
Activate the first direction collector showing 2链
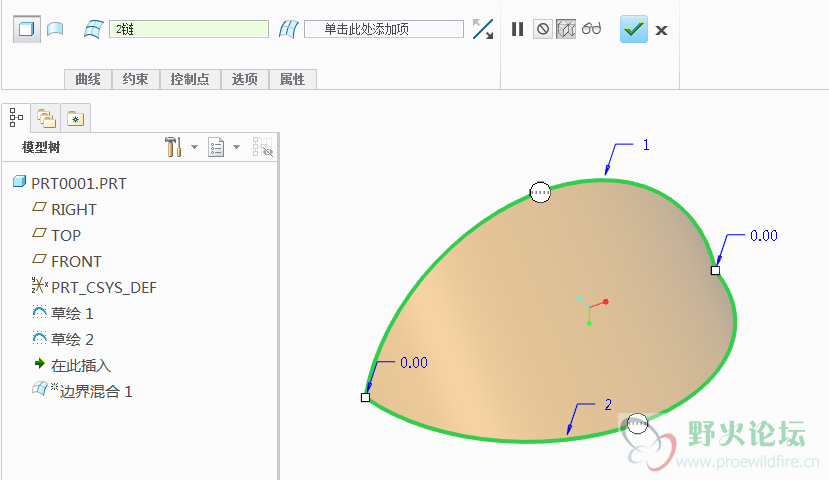tap(189, 29)
